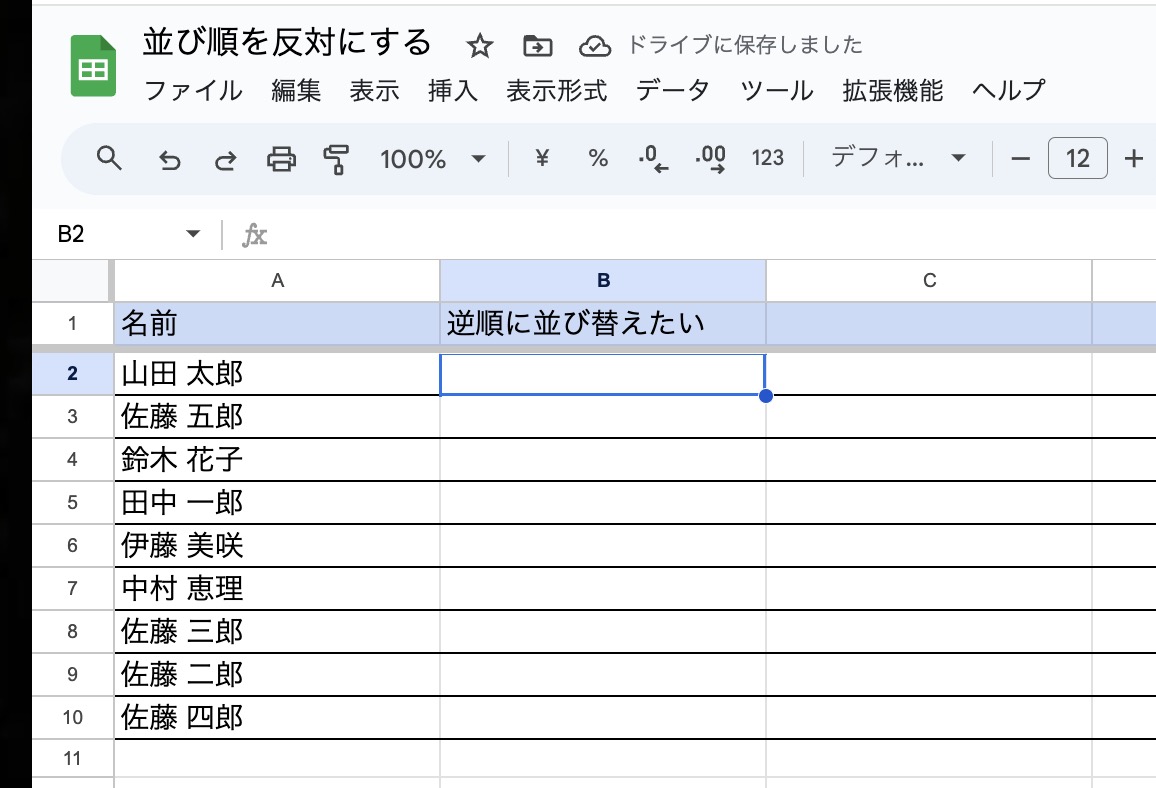The image size is (1156, 788).
Task: Open the 拡張機能 menu
Action: tap(893, 91)
